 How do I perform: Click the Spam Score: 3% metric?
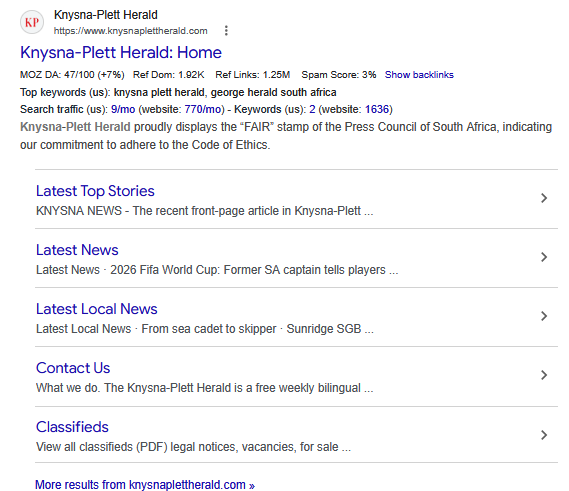(339, 75)
